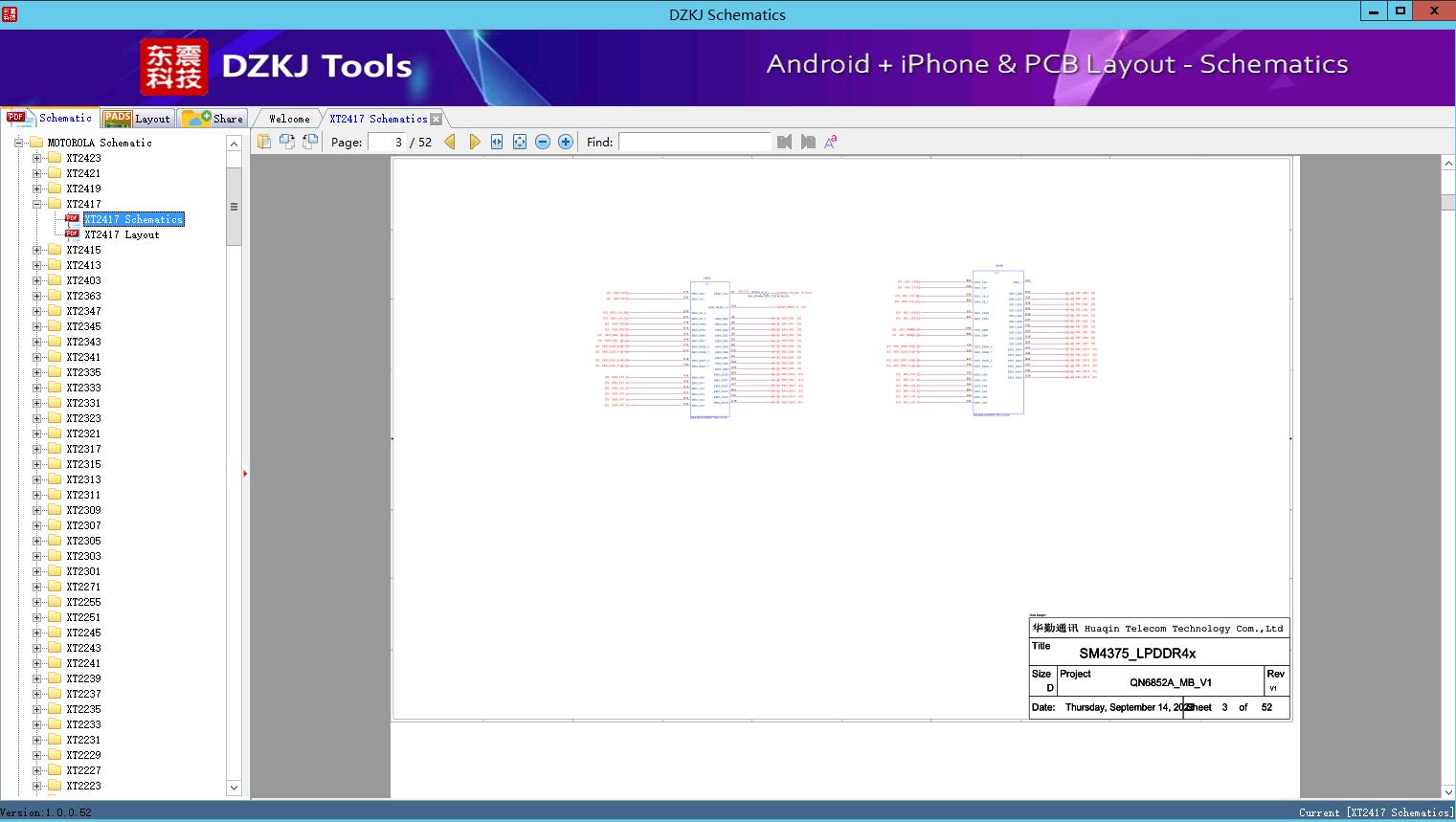Switch to the PADS Layout tab

click(137, 119)
